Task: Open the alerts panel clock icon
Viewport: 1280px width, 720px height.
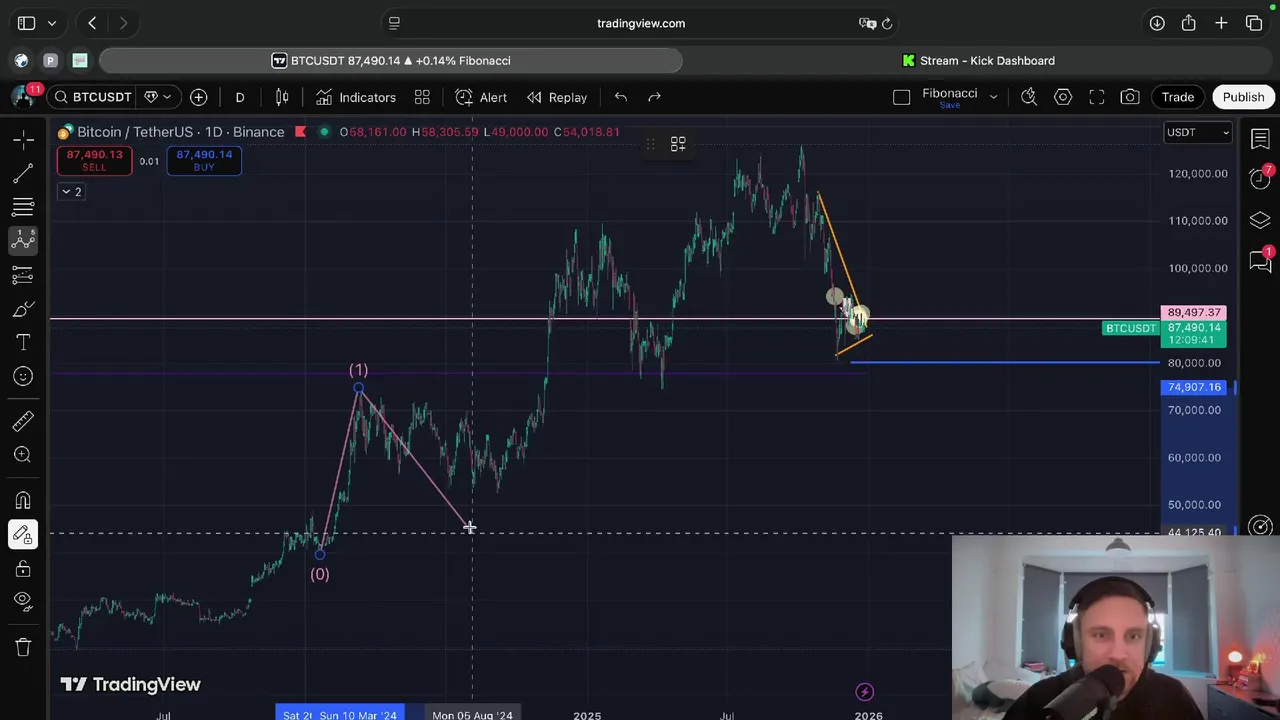Action: tap(1260, 179)
